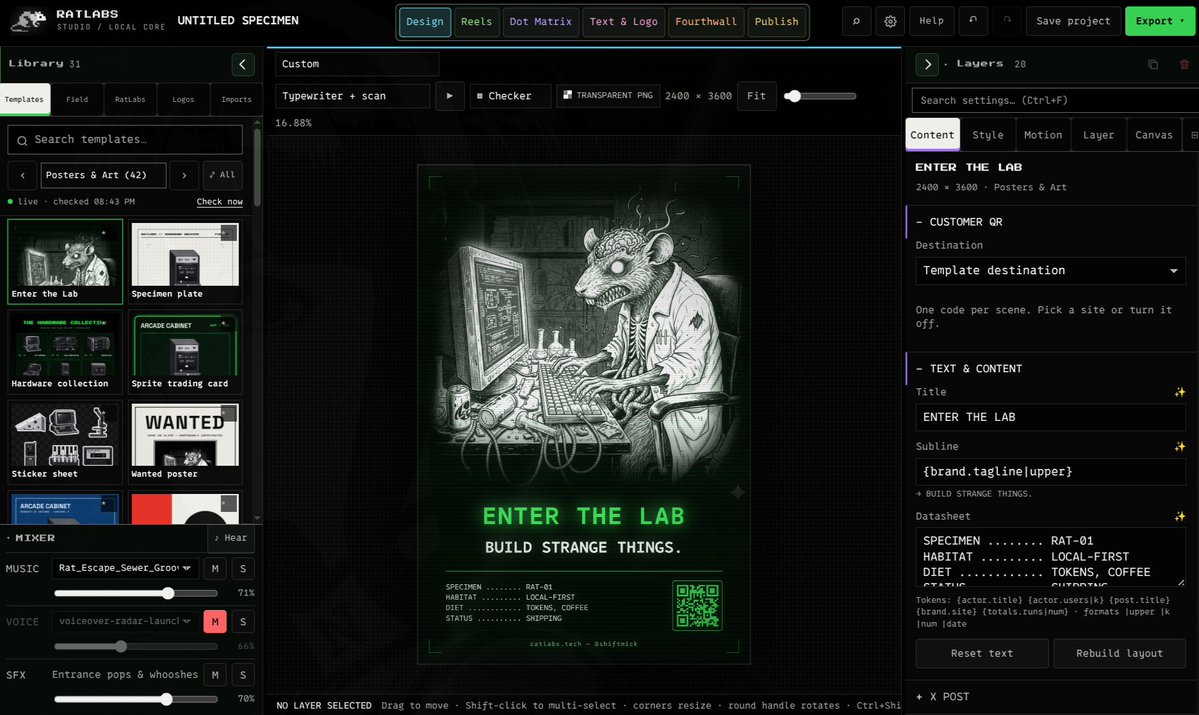
Task: Click the redo arrow icon
Action: click(1006, 21)
